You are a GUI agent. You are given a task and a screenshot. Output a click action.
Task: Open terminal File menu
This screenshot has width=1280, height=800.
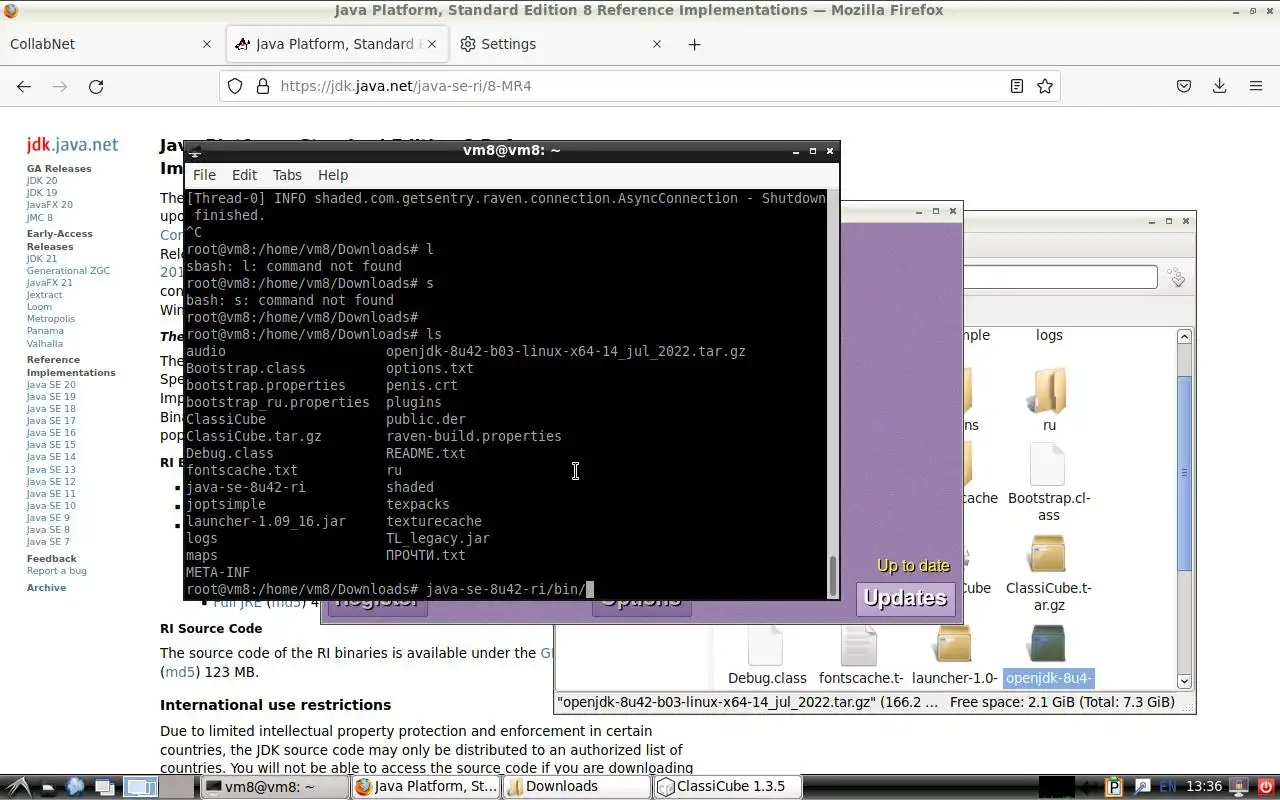(x=204, y=175)
